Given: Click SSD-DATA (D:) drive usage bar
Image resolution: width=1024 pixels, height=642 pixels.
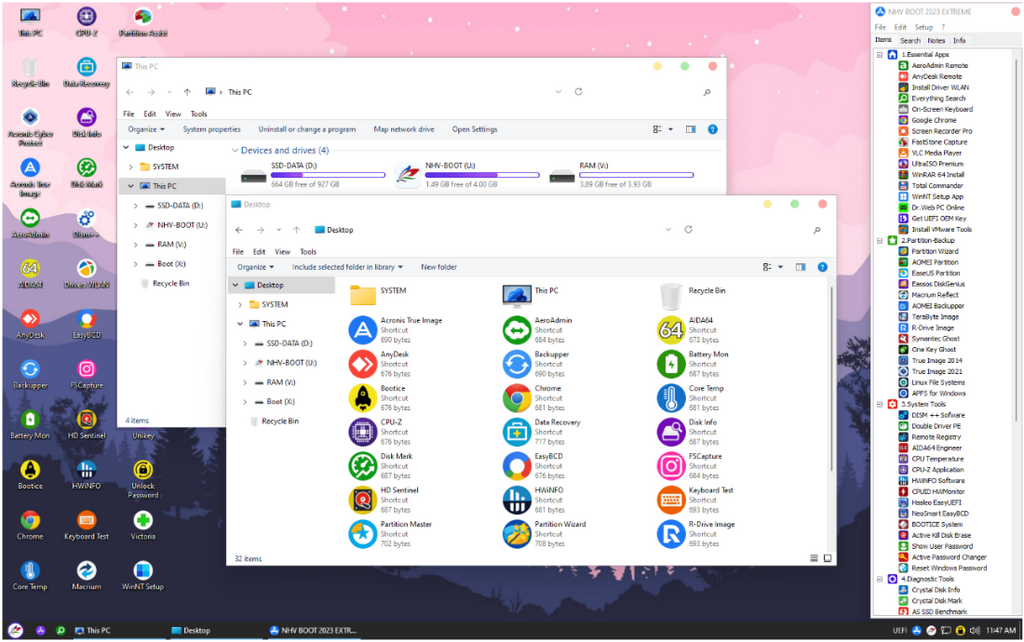Looking at the screenshot, I should click(328, 175).
